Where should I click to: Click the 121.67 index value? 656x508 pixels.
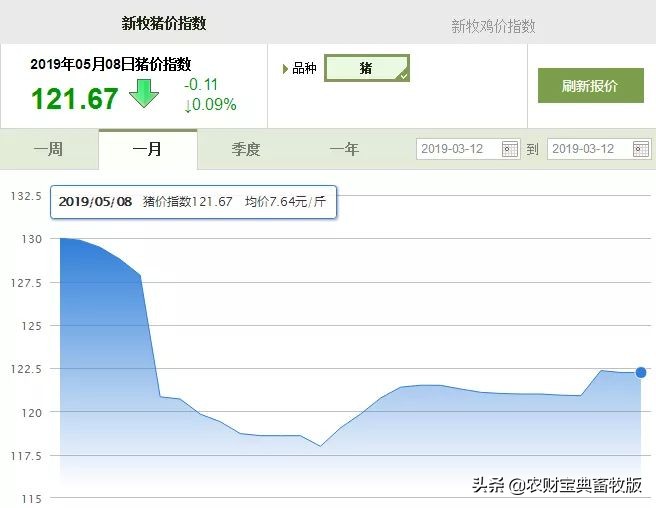pyautogui.click(x=74, y=99)
